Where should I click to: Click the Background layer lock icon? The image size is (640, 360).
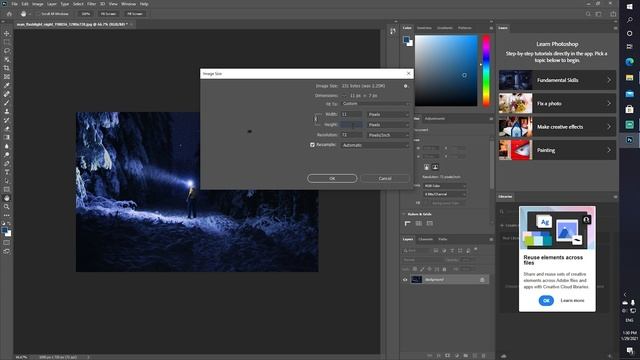482,280
